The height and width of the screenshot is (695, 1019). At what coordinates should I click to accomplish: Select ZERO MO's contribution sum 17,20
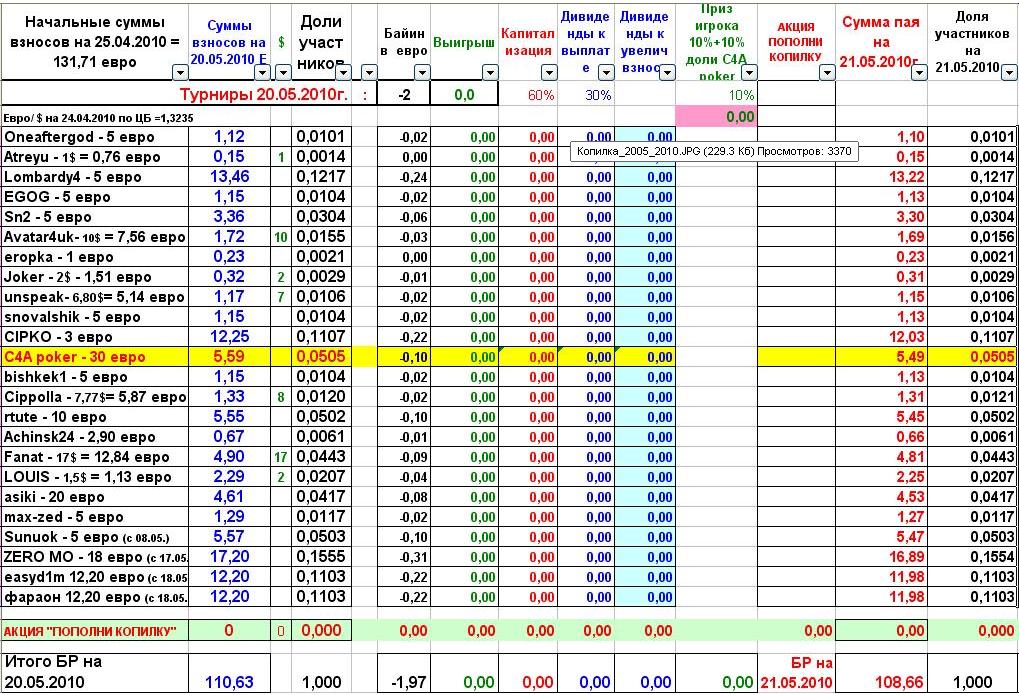(229, 557)
